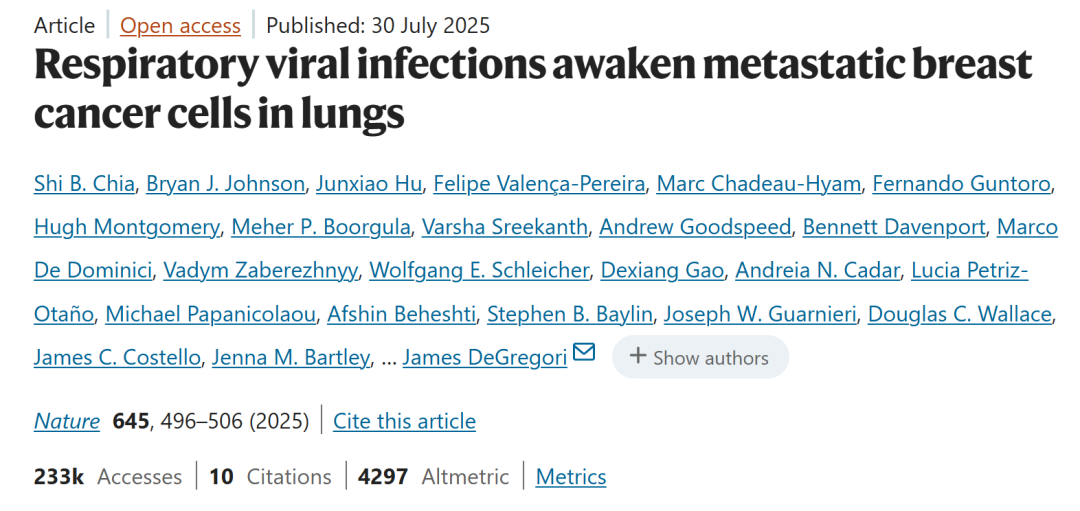Select Meher P. Boorgula author link

pyautogui.click(x=320, y=227)
